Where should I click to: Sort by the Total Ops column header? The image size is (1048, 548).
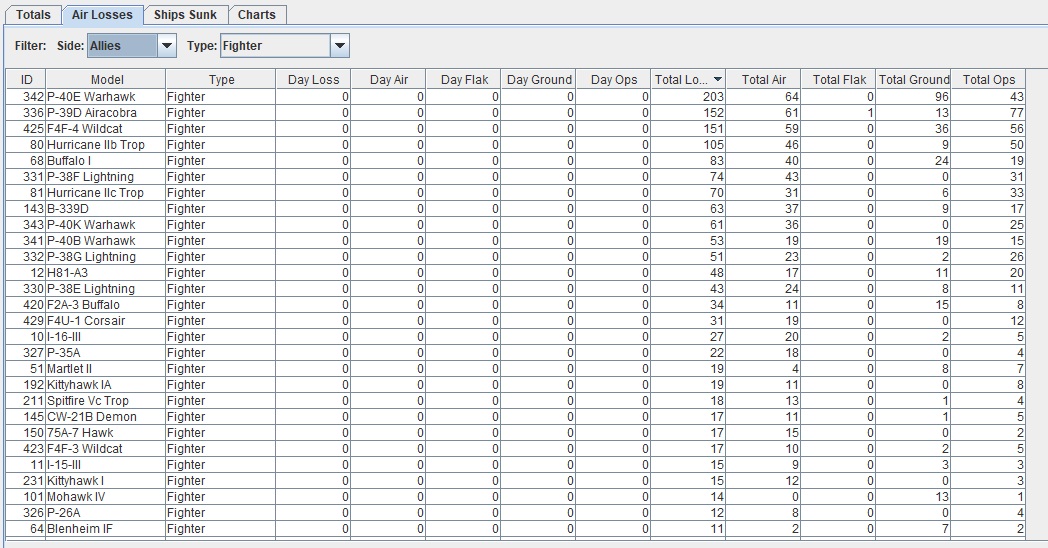tap(989, 80)
